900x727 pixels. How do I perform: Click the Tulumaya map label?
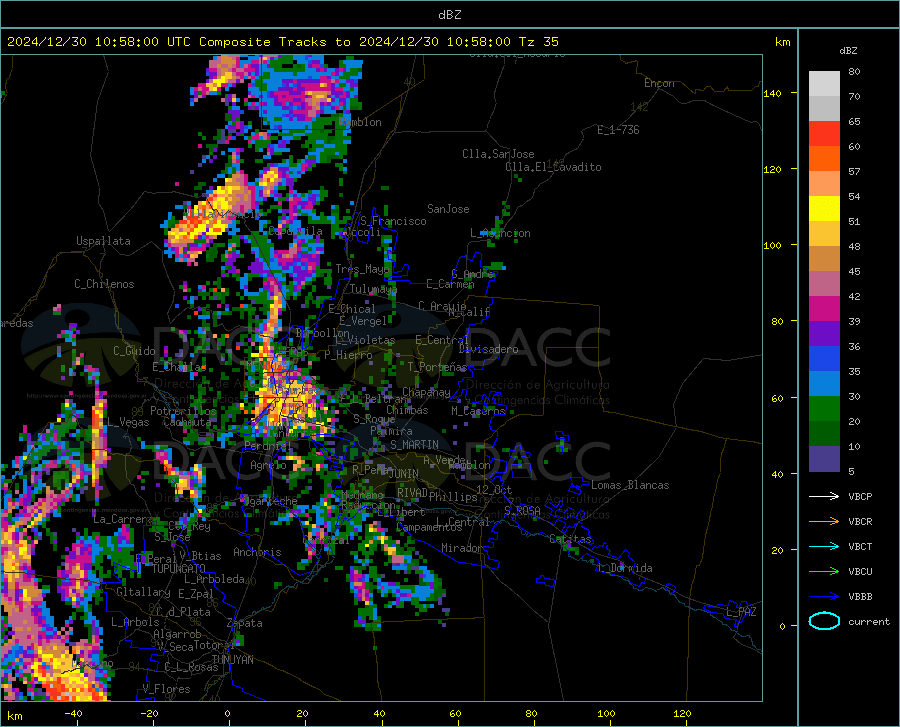373,289
